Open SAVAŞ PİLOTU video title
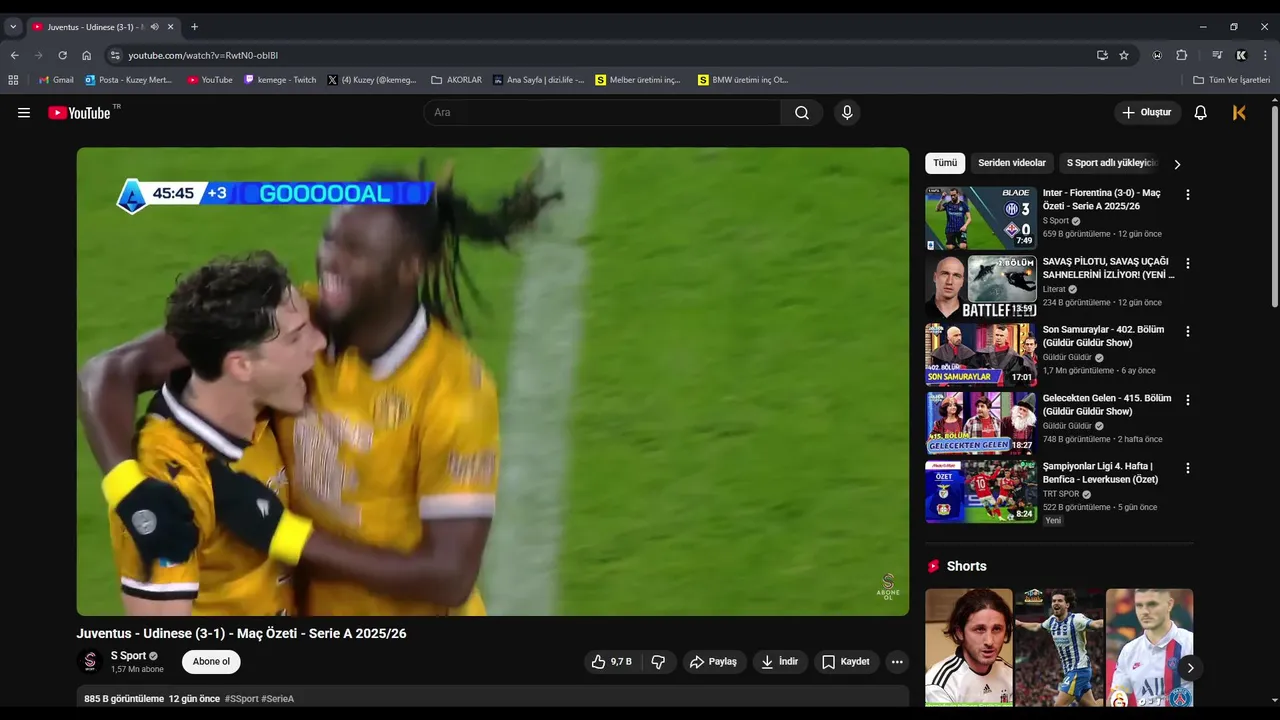This screenshot has height=720, width=1280. tap(1108, 268)
